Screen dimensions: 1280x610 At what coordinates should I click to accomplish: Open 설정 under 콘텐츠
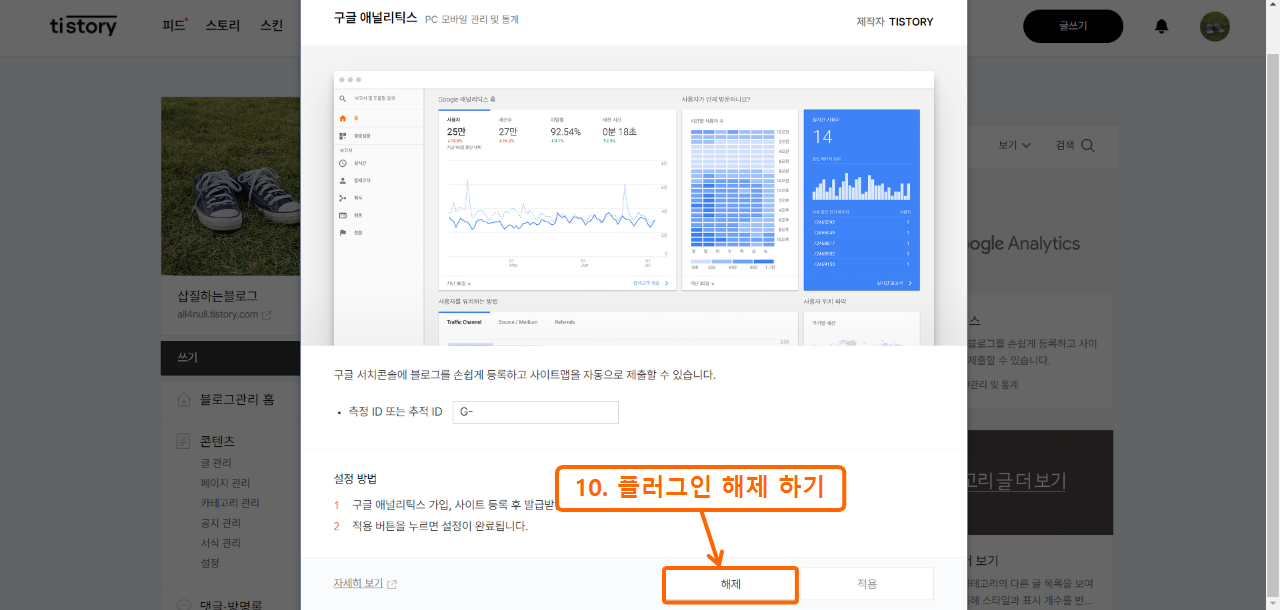pos(210,563)
